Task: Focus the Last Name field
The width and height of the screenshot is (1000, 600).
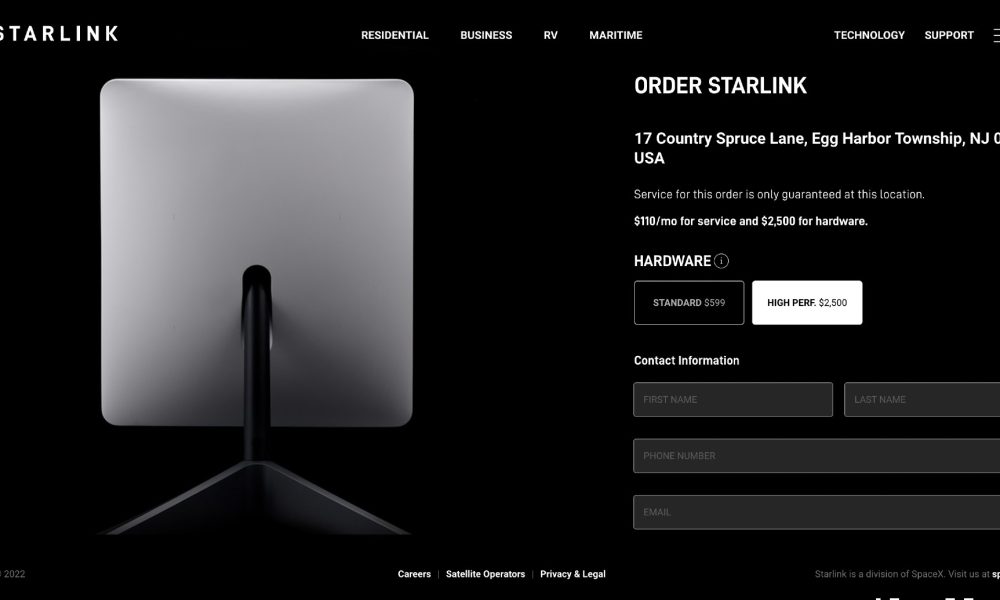Action: (922, 400)
